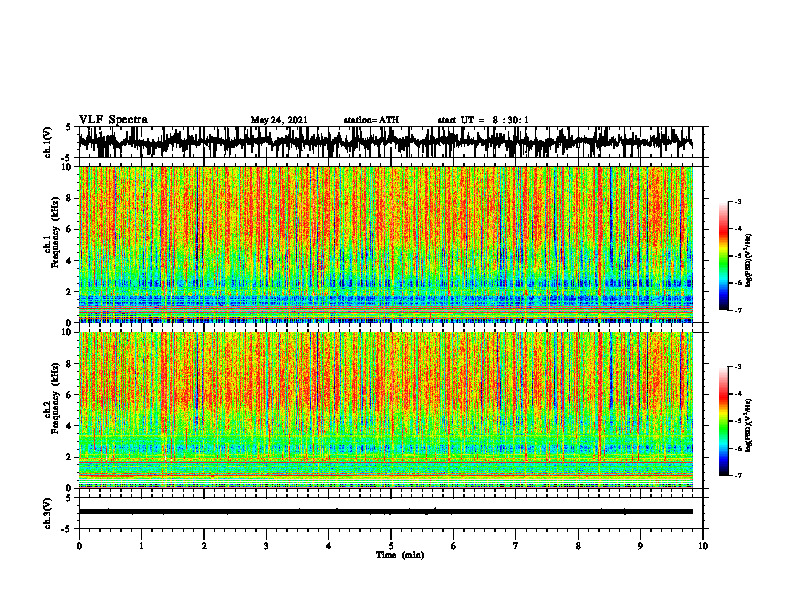Viewport: 792px width, 612px height.
Task: Click the "VLF Spectra" plot title
Action: 113,120
